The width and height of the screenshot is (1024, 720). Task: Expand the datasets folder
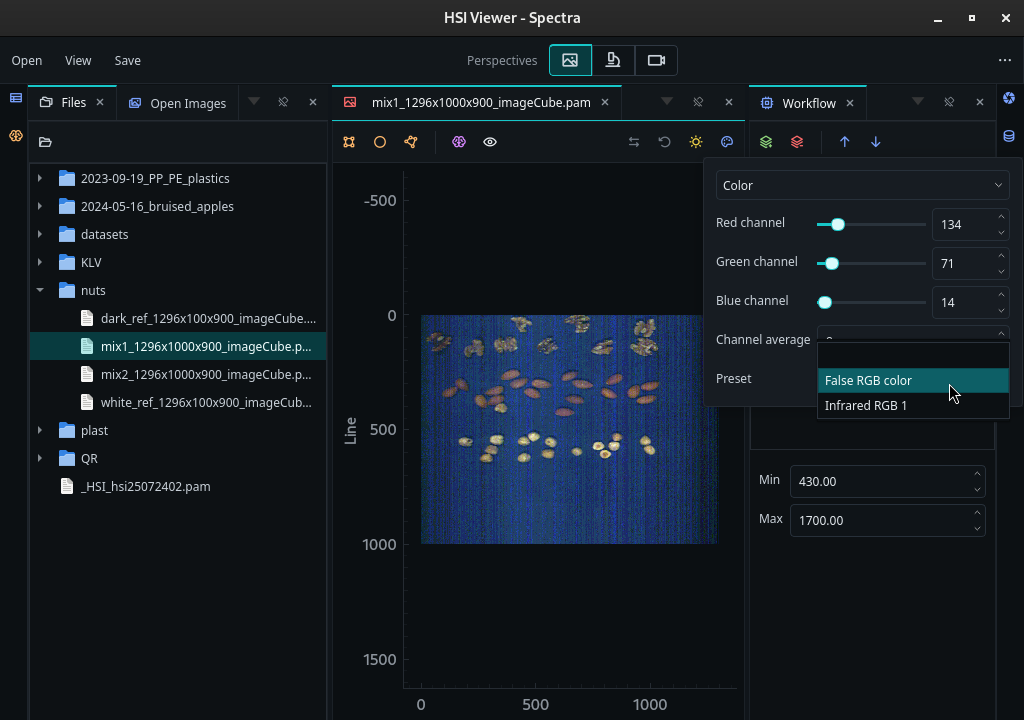tap(40, 234)
